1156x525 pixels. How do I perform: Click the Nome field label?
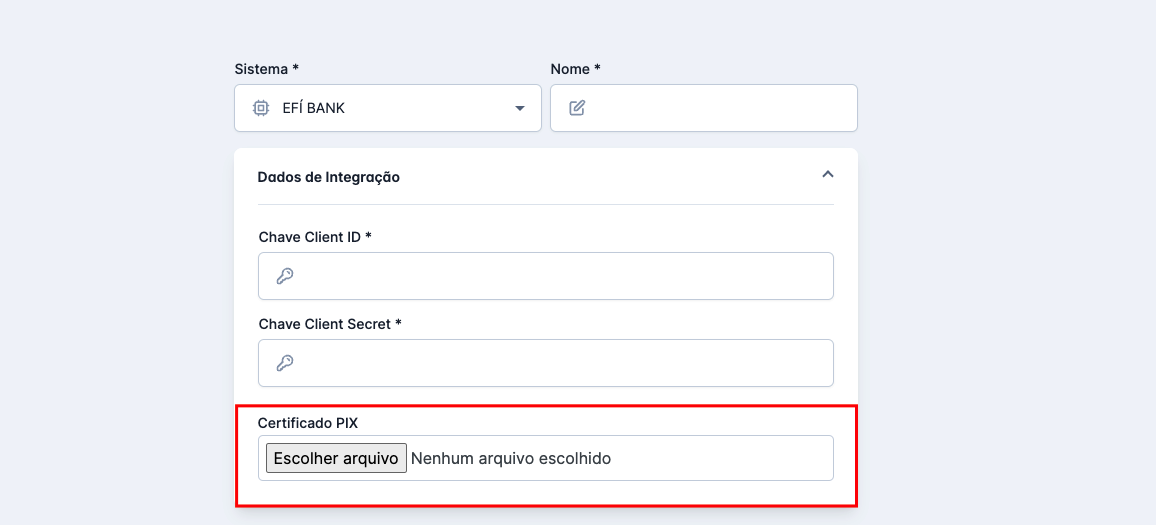click(x=575, y=69)
